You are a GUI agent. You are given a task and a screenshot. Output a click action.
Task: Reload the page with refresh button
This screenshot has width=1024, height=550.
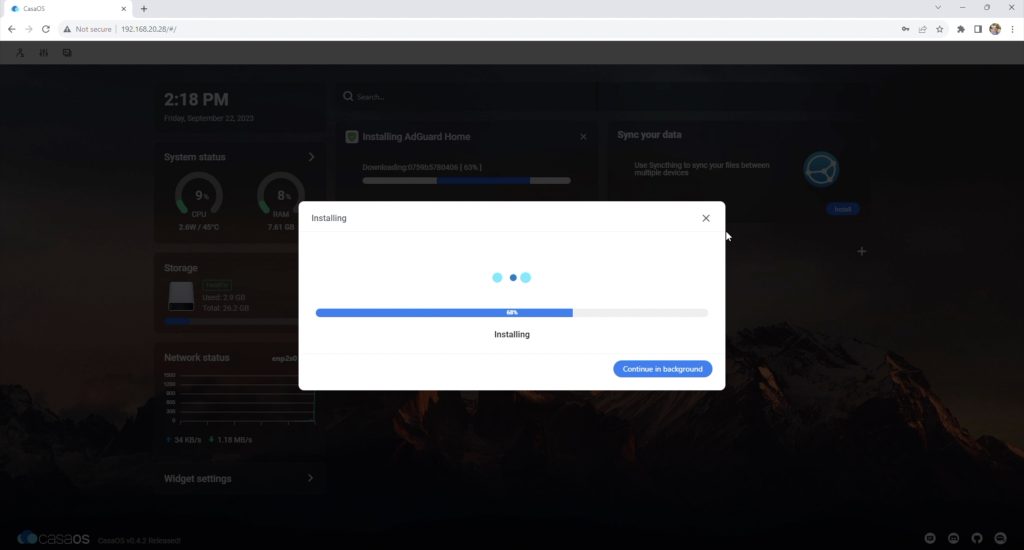(x=45, y=29)
